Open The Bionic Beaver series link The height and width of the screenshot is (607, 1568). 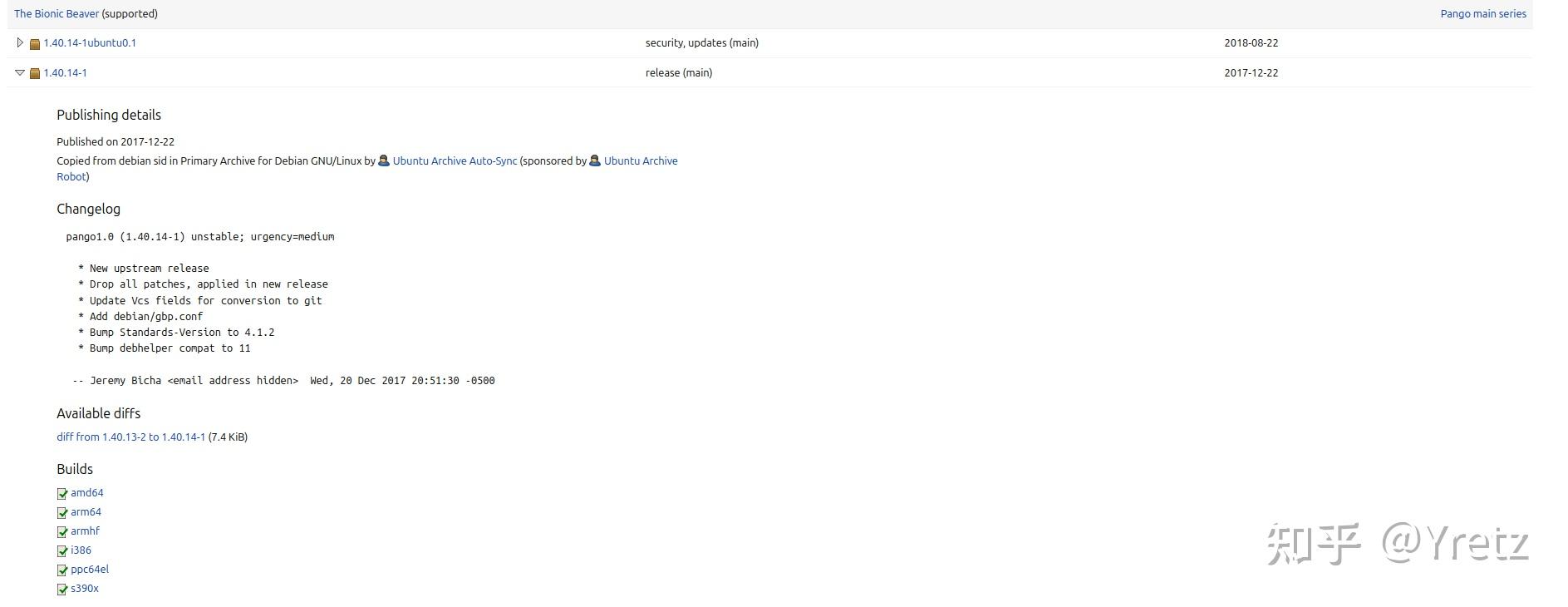click(x=57, y=13)
